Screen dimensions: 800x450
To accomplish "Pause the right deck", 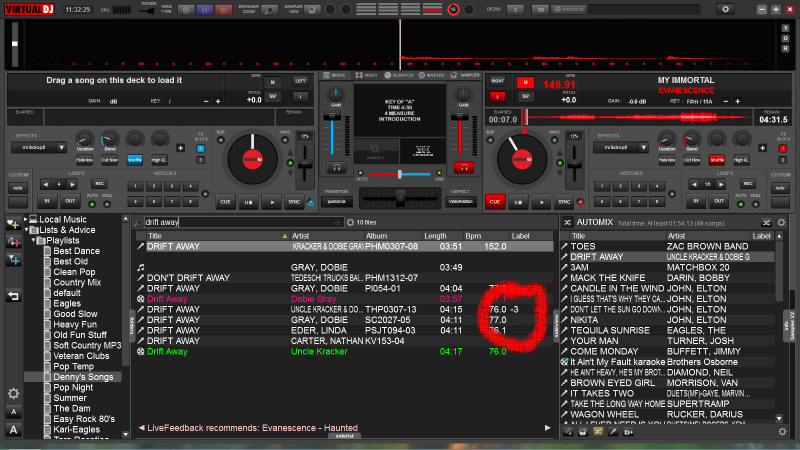I will (x=518, y=202).
